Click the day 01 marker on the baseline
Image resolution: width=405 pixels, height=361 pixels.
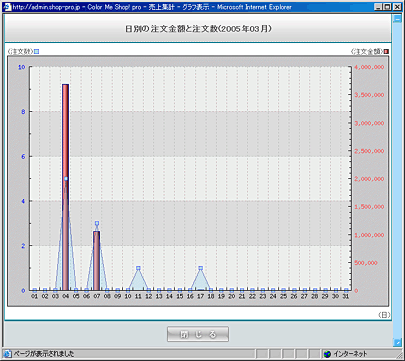click(35, 290)
